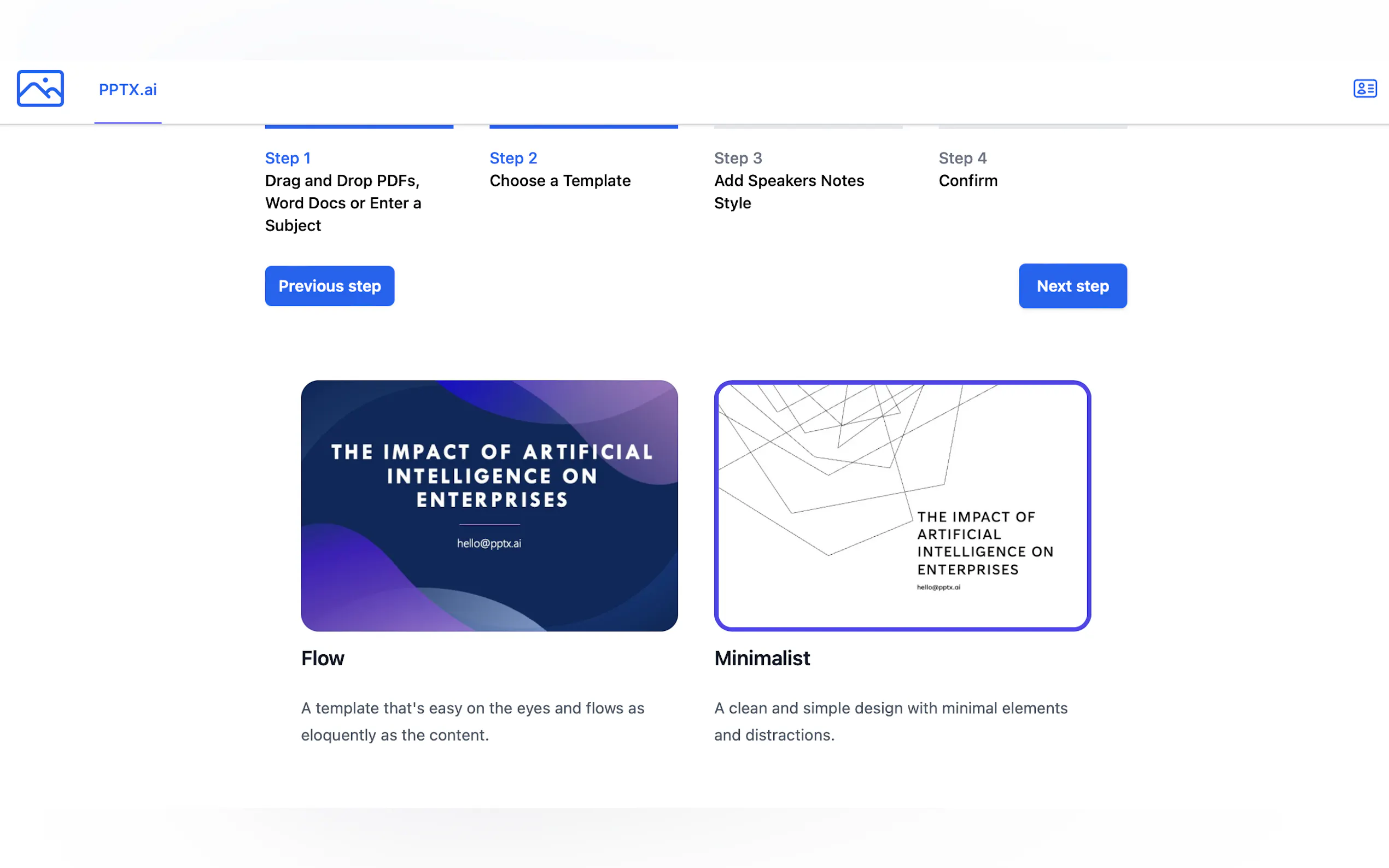
Task: Open the profile card icon top right
Action: pyautogui.click(x=1365, y=88)
